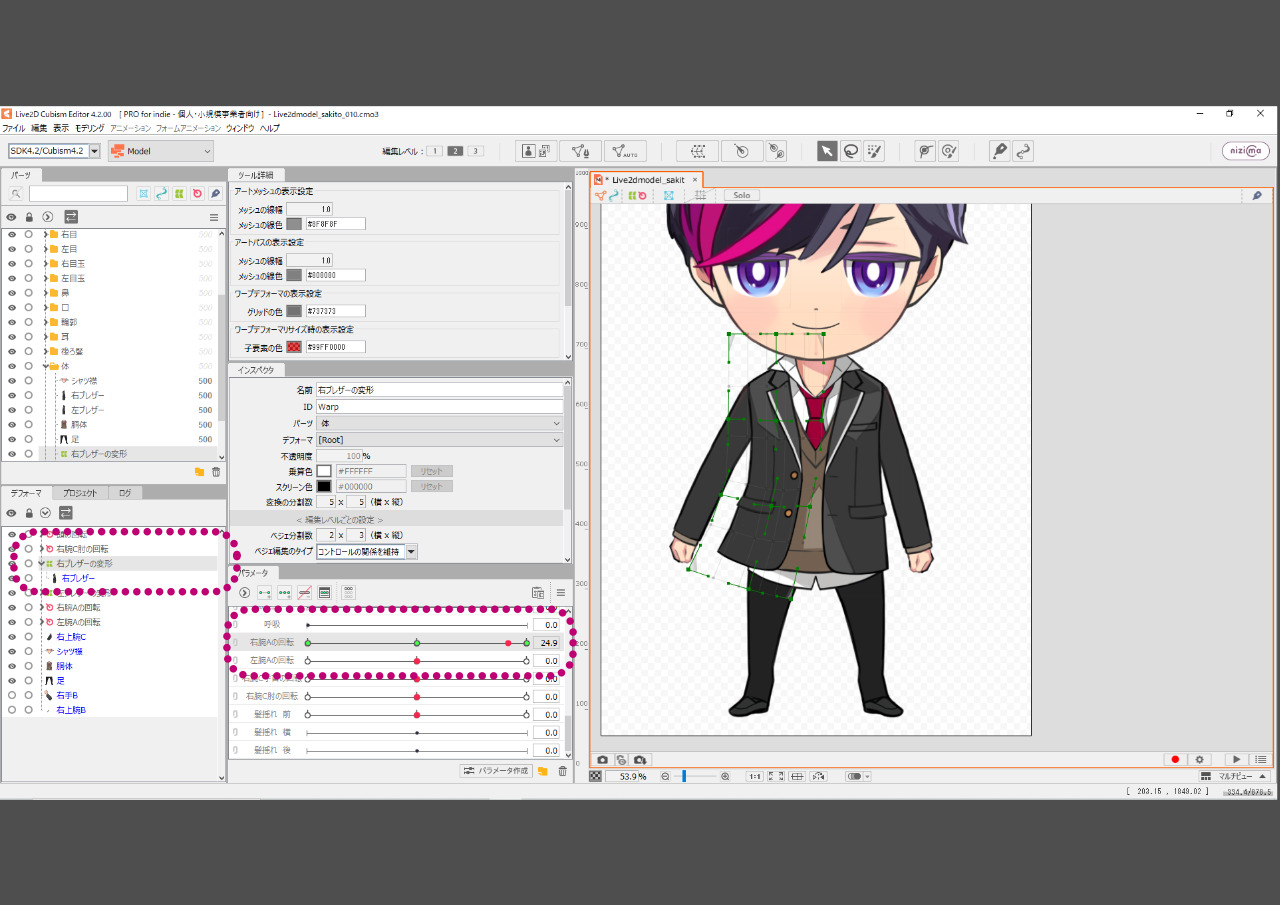Open the Parameter panel hamburger menu

pos(561,593)
